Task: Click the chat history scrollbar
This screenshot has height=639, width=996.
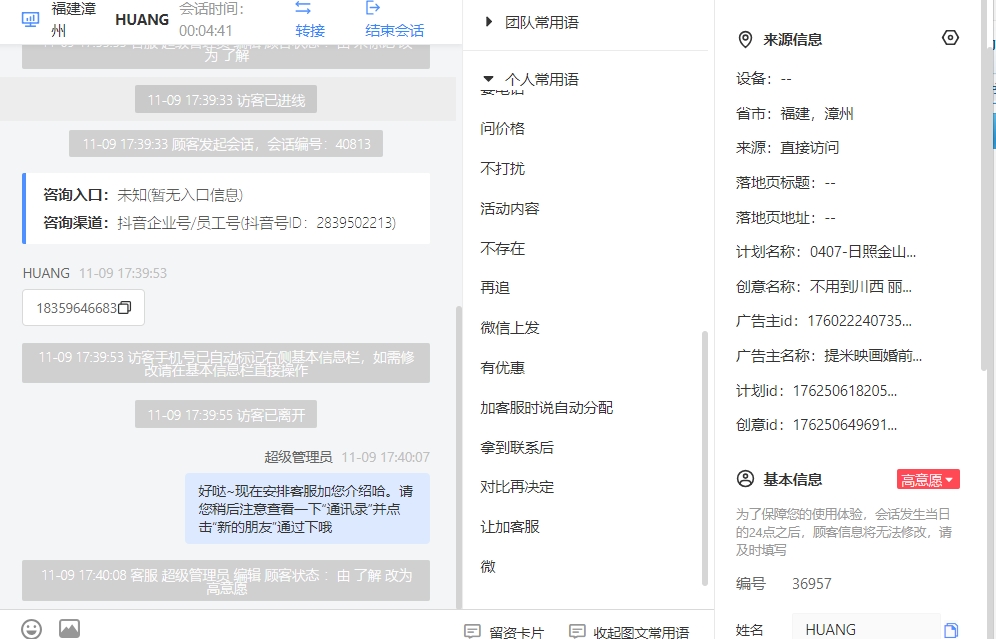Action: pyautogui.click(x=459, y=457)
